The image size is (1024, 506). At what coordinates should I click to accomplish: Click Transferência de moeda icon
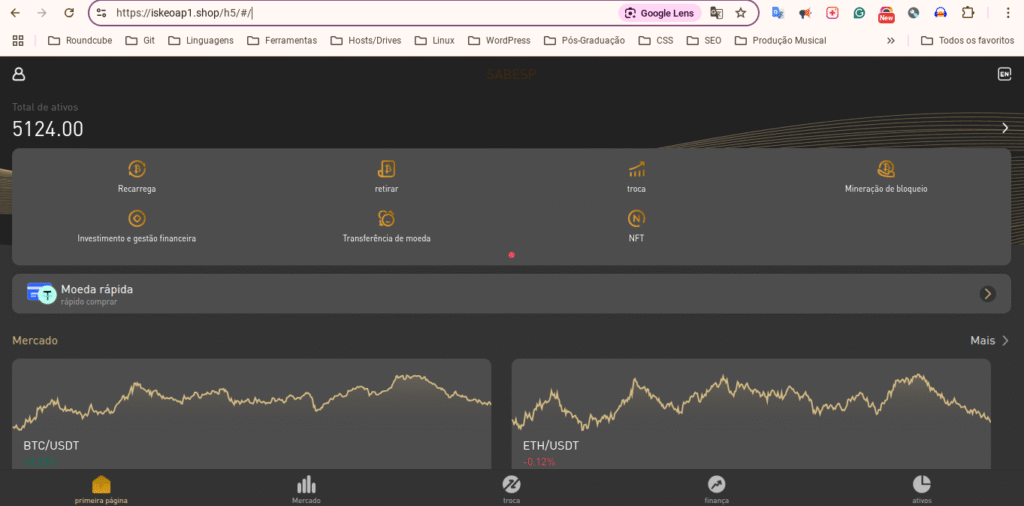tap(386, 218)
